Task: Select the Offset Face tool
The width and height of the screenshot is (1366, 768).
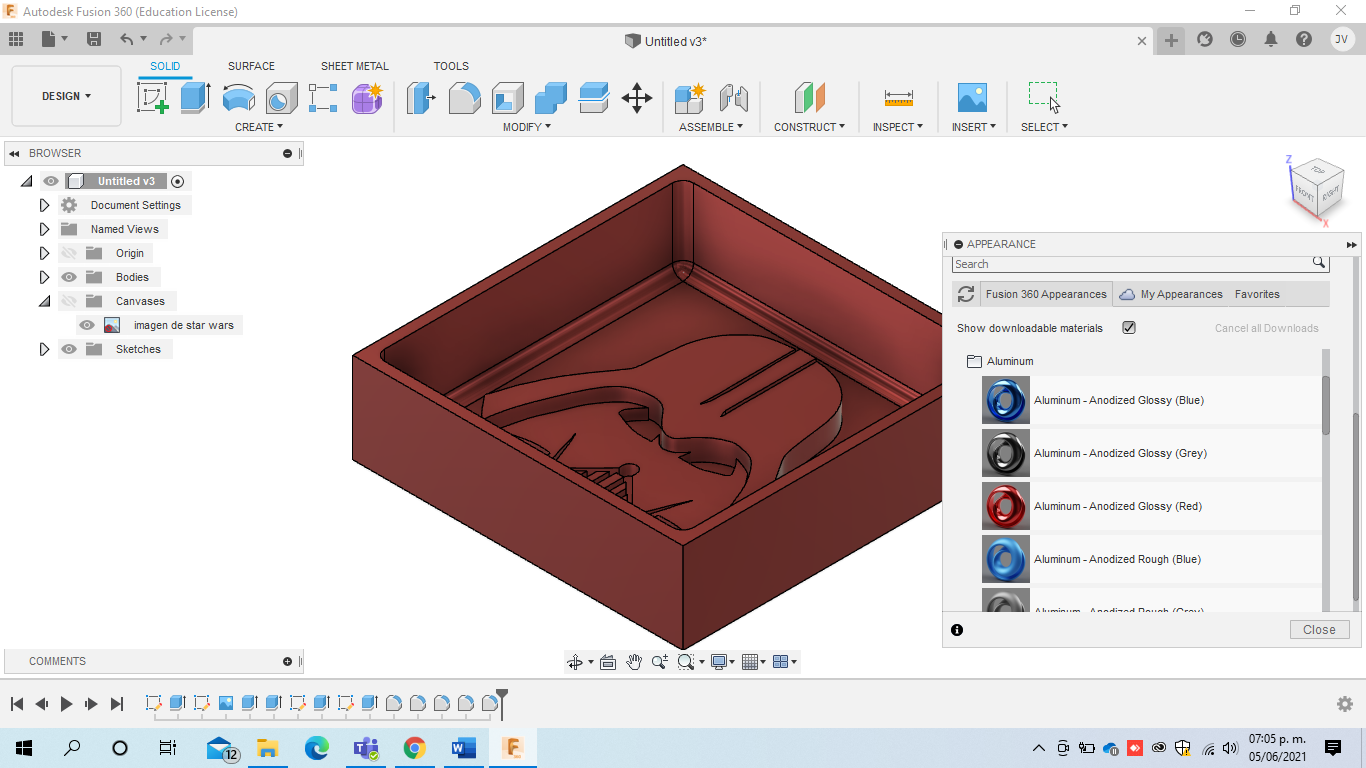Action: 594,98
